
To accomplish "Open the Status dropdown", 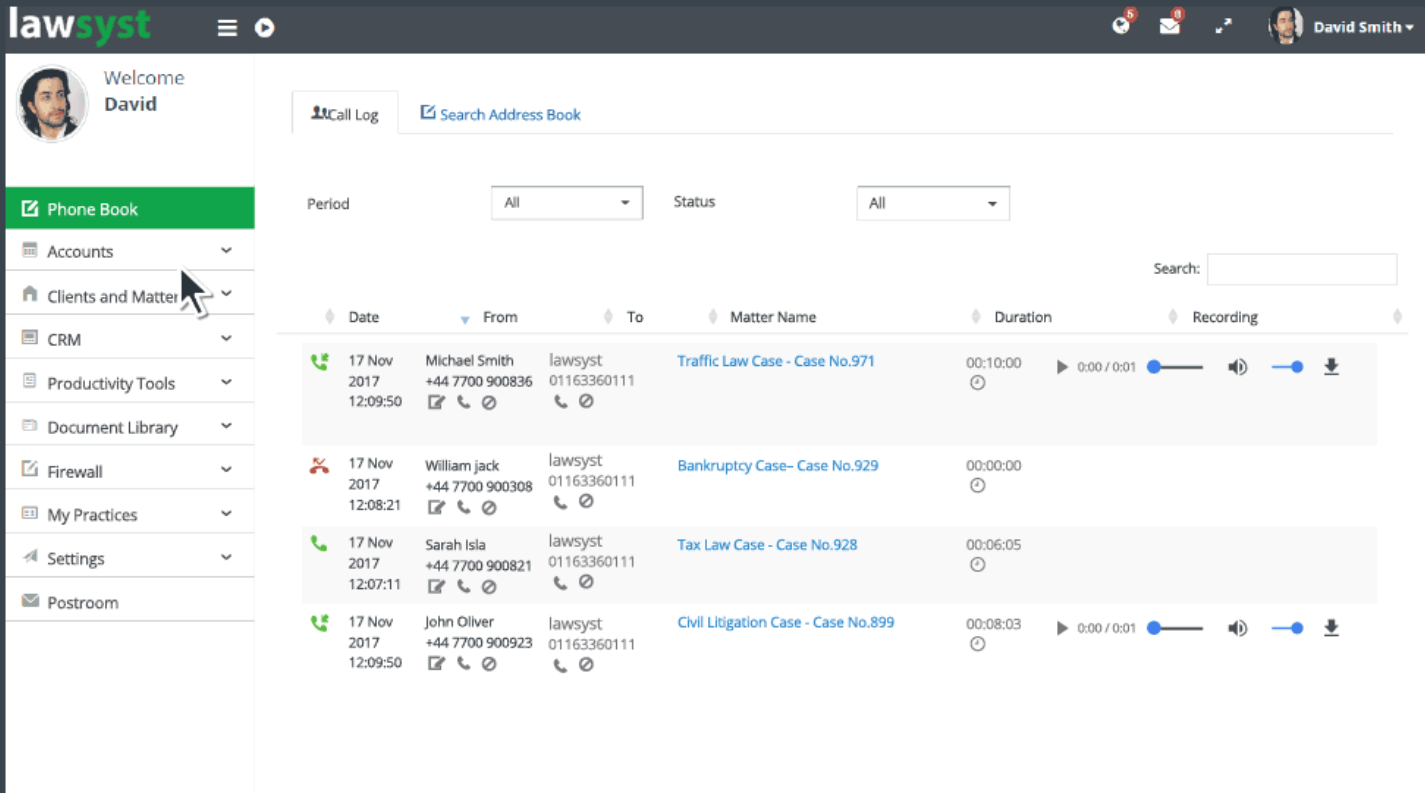I will click(932, 204).
